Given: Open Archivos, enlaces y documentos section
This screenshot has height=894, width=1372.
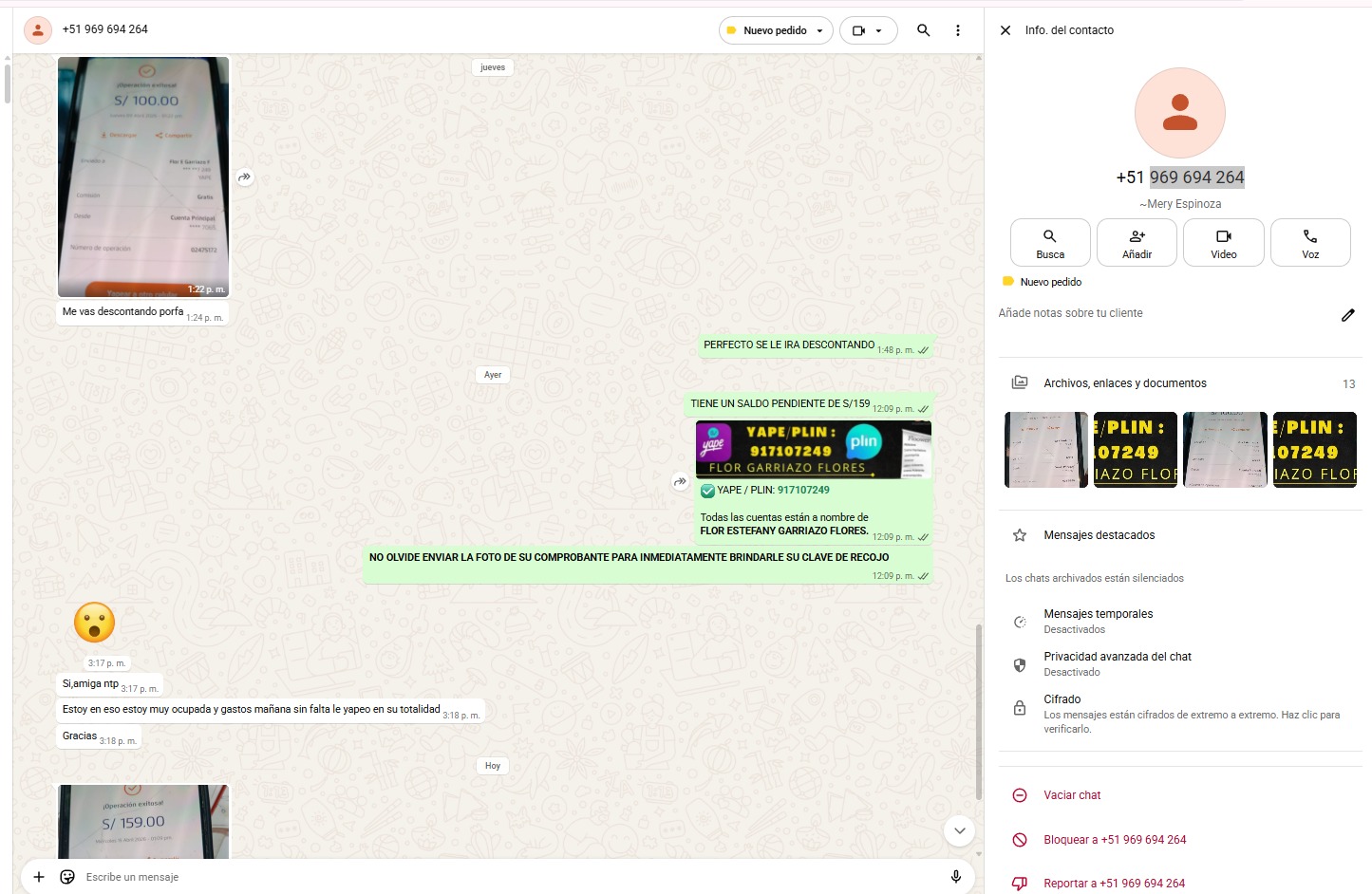Looking at the screenshot, I should click(x=1124, y=383).
